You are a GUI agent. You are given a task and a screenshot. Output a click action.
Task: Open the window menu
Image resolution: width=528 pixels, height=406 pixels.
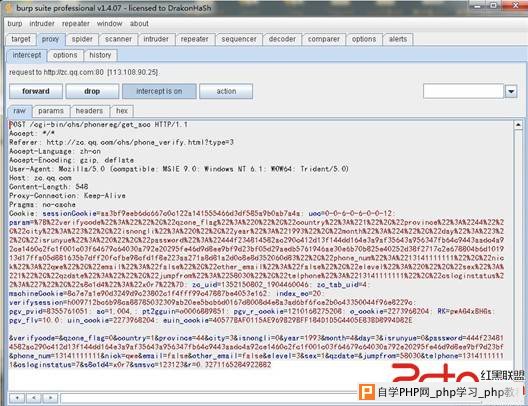click(109, 24)
